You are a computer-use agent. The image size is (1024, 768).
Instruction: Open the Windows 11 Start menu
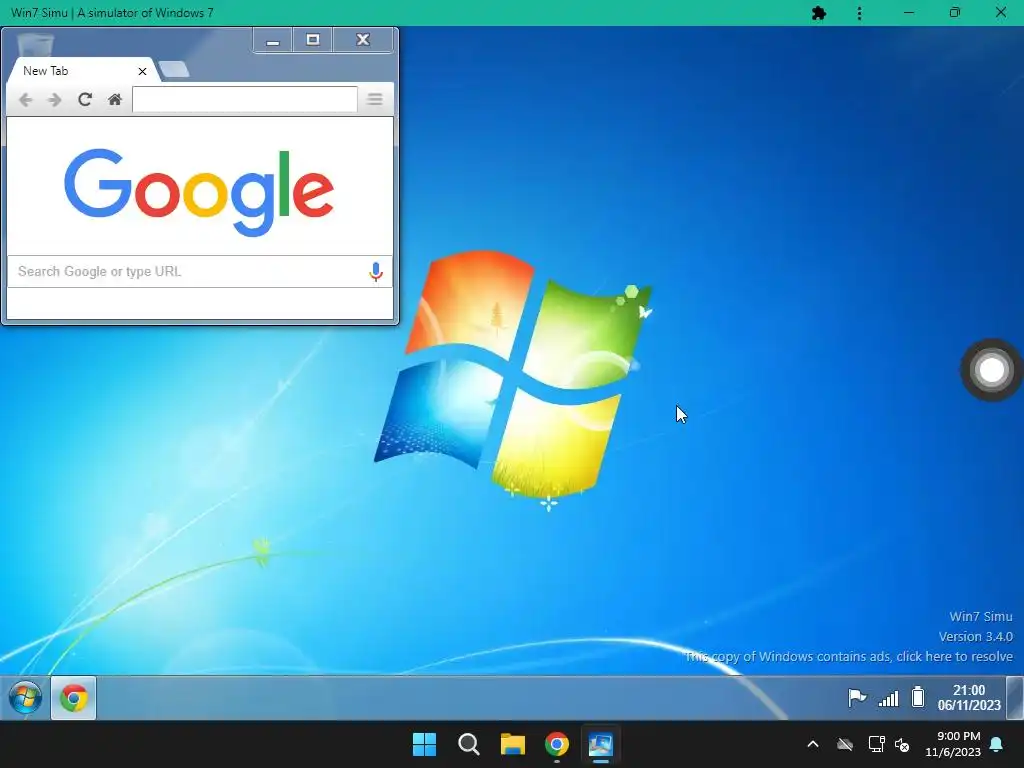coord(424,744)
